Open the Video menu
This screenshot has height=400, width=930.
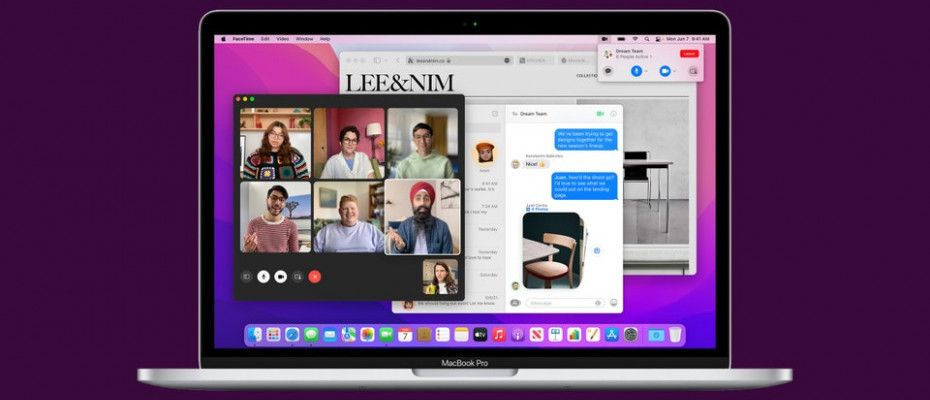pos(283,39)
